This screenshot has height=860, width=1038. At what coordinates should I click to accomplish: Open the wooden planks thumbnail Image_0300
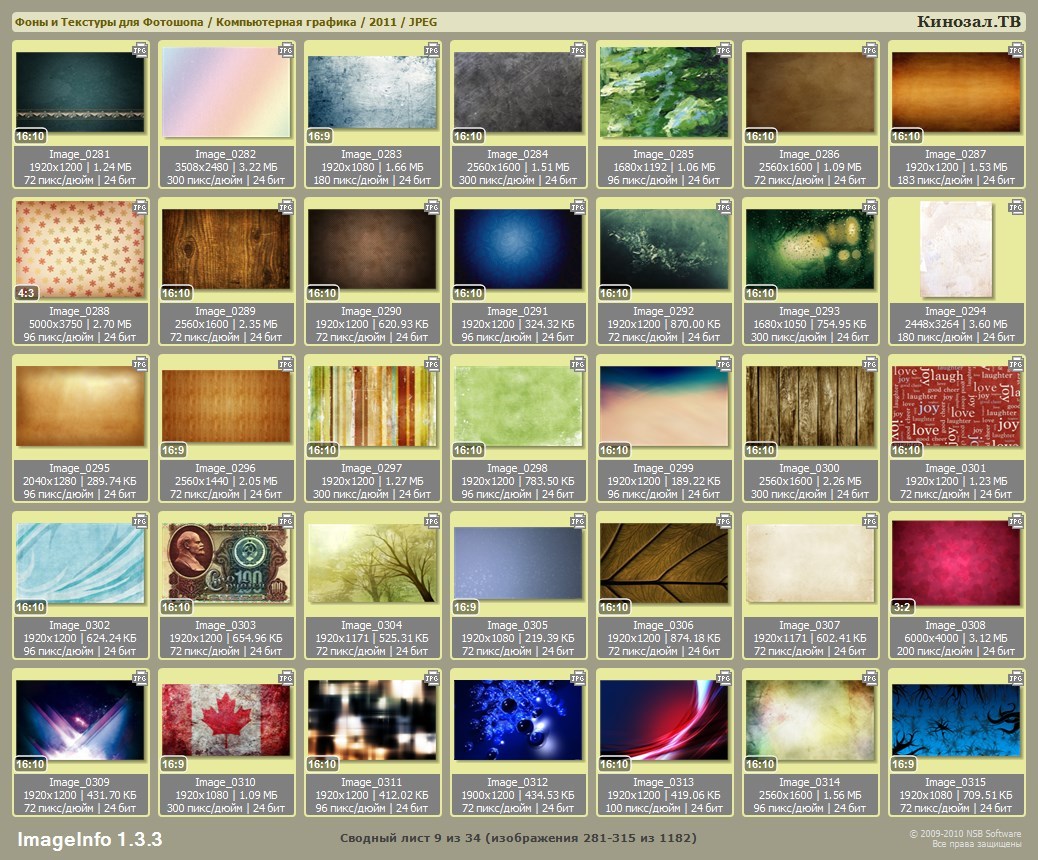point(810,406)
